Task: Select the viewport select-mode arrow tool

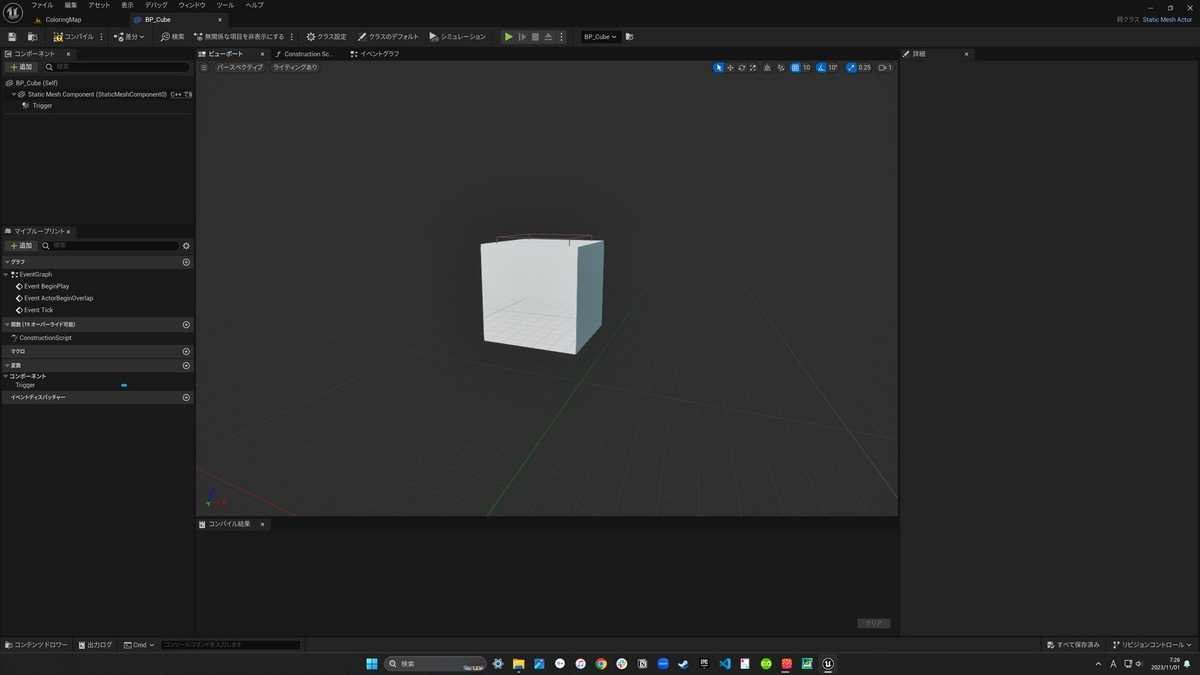Action: pos(718,67)
